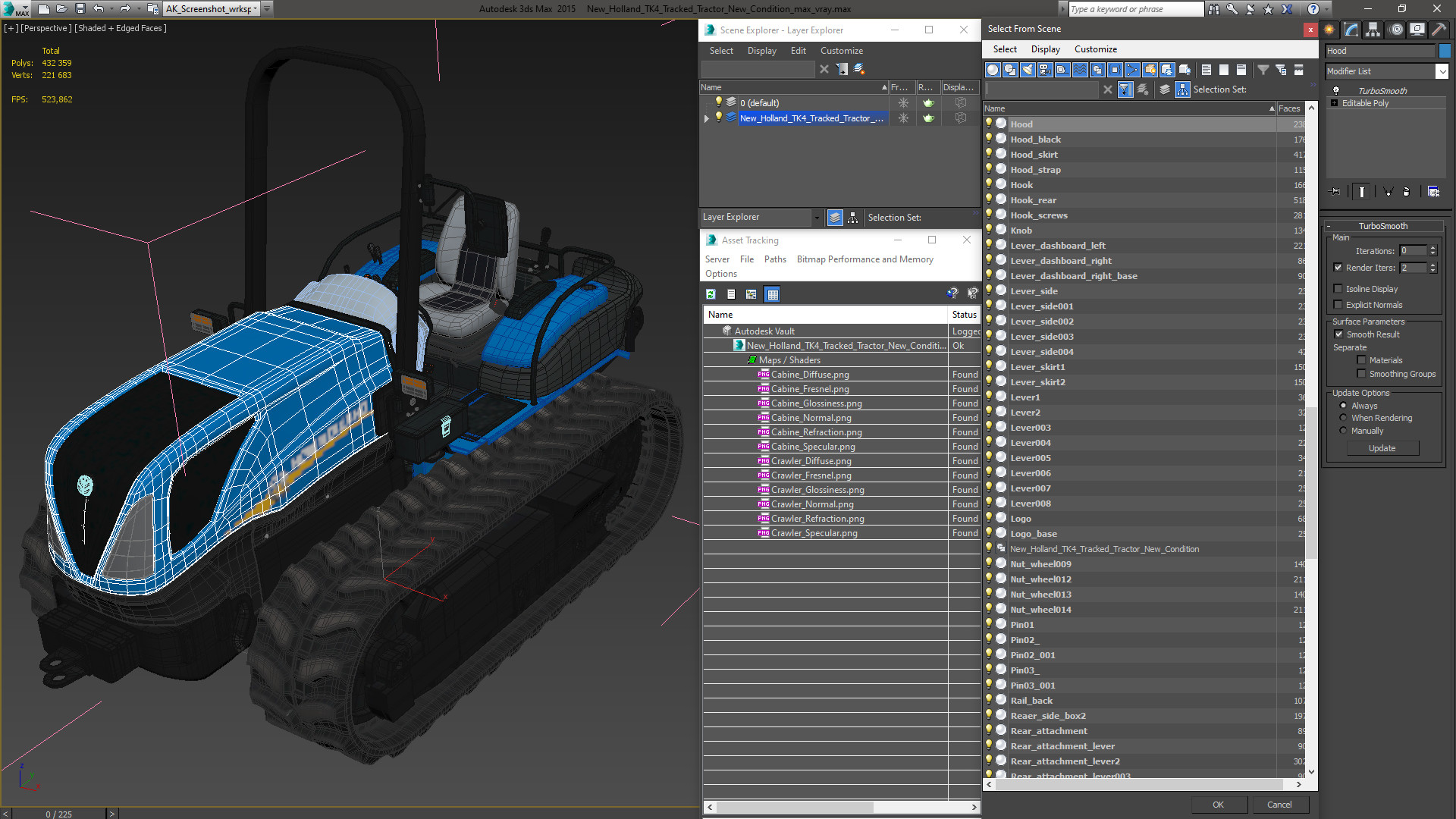Screen dimensions: 1456x819
Task: Enable Explicit Normals checkbox
Action: pos(1338,305)
